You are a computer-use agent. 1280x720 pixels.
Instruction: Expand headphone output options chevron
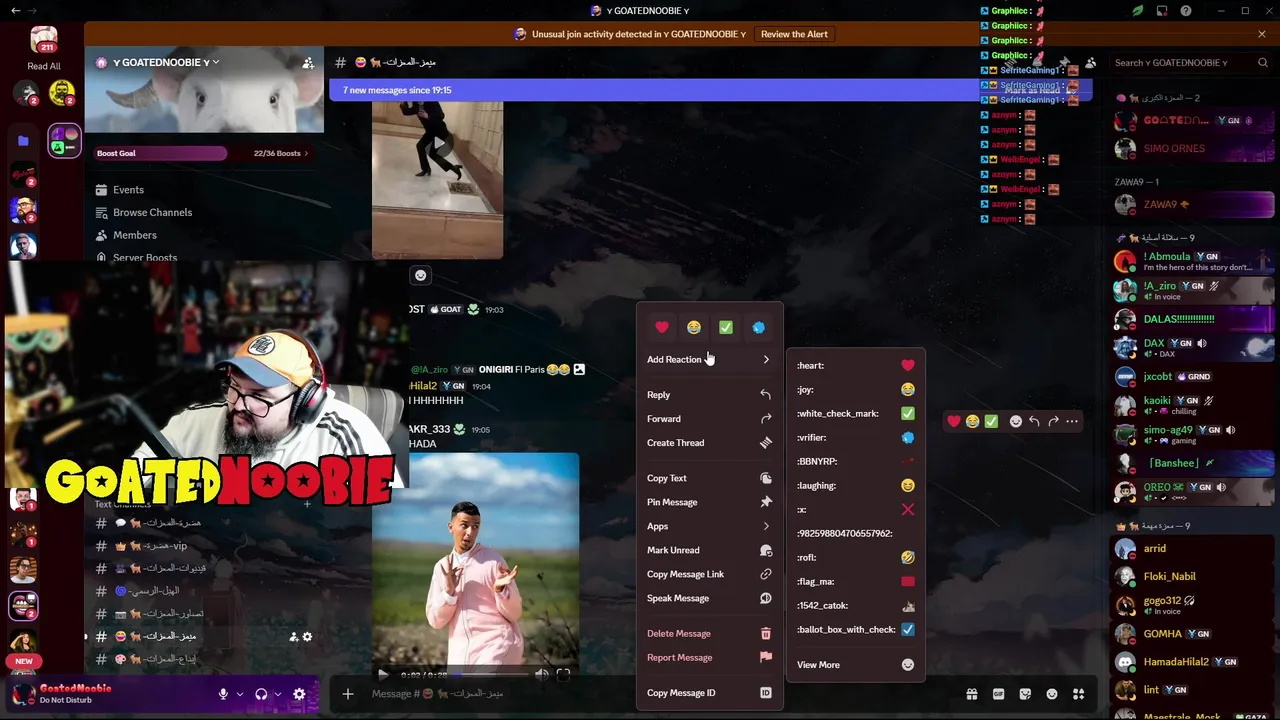(277, 694)
